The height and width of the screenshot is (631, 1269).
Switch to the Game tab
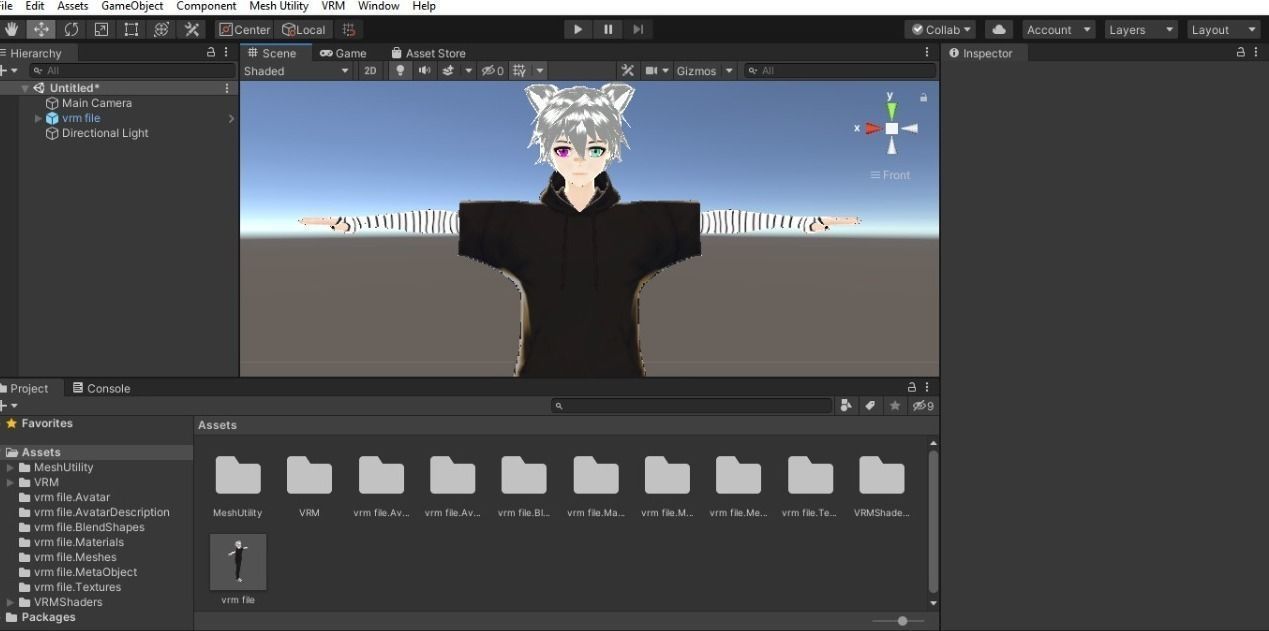(x=343, y=53)
